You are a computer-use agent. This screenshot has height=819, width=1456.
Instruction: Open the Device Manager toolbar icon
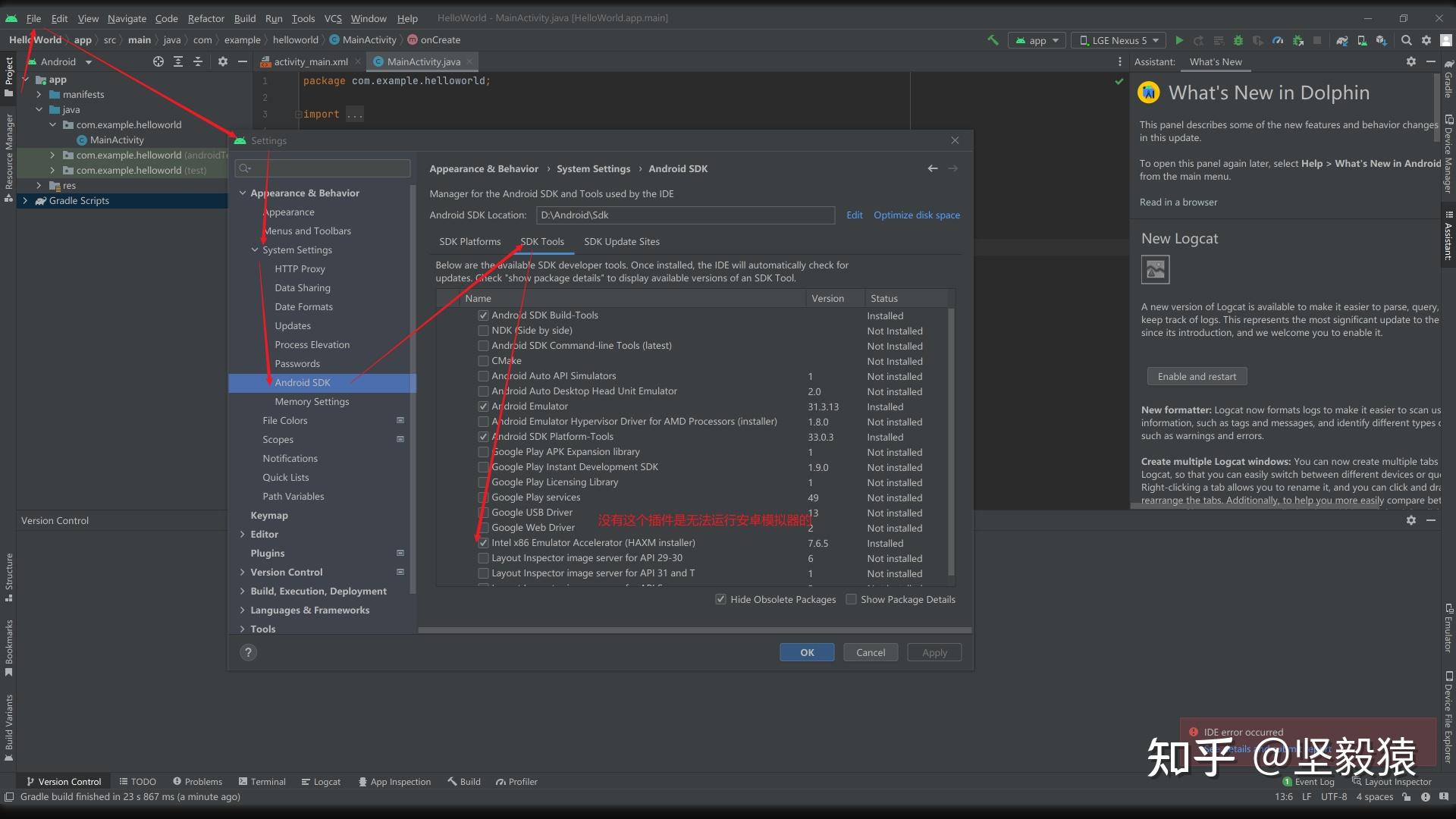point(1362,40)
